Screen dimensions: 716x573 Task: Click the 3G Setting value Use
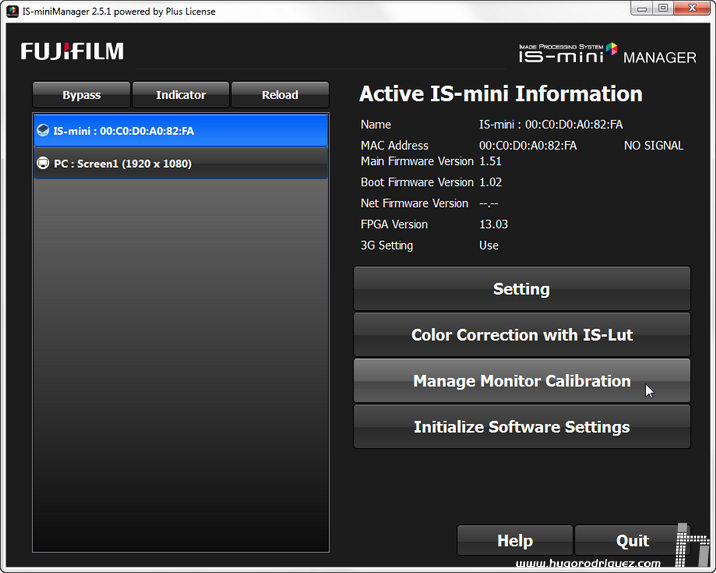pos(489,245)
